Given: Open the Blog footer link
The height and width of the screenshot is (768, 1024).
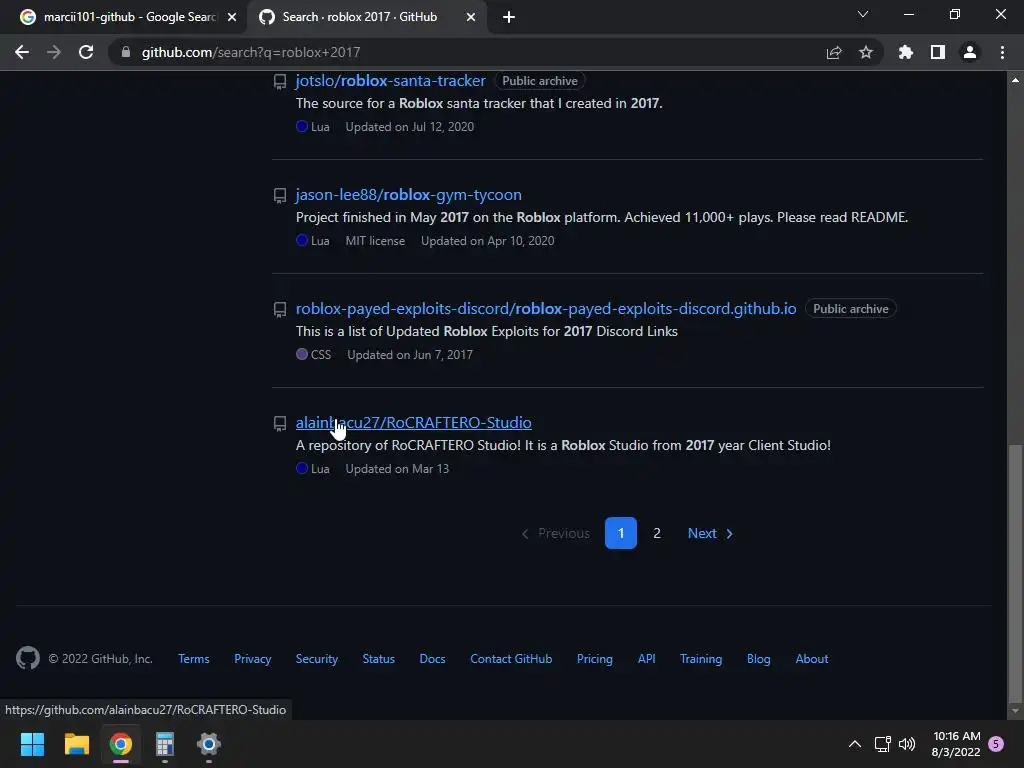Looking at the screenshot, I should (758, 659).
